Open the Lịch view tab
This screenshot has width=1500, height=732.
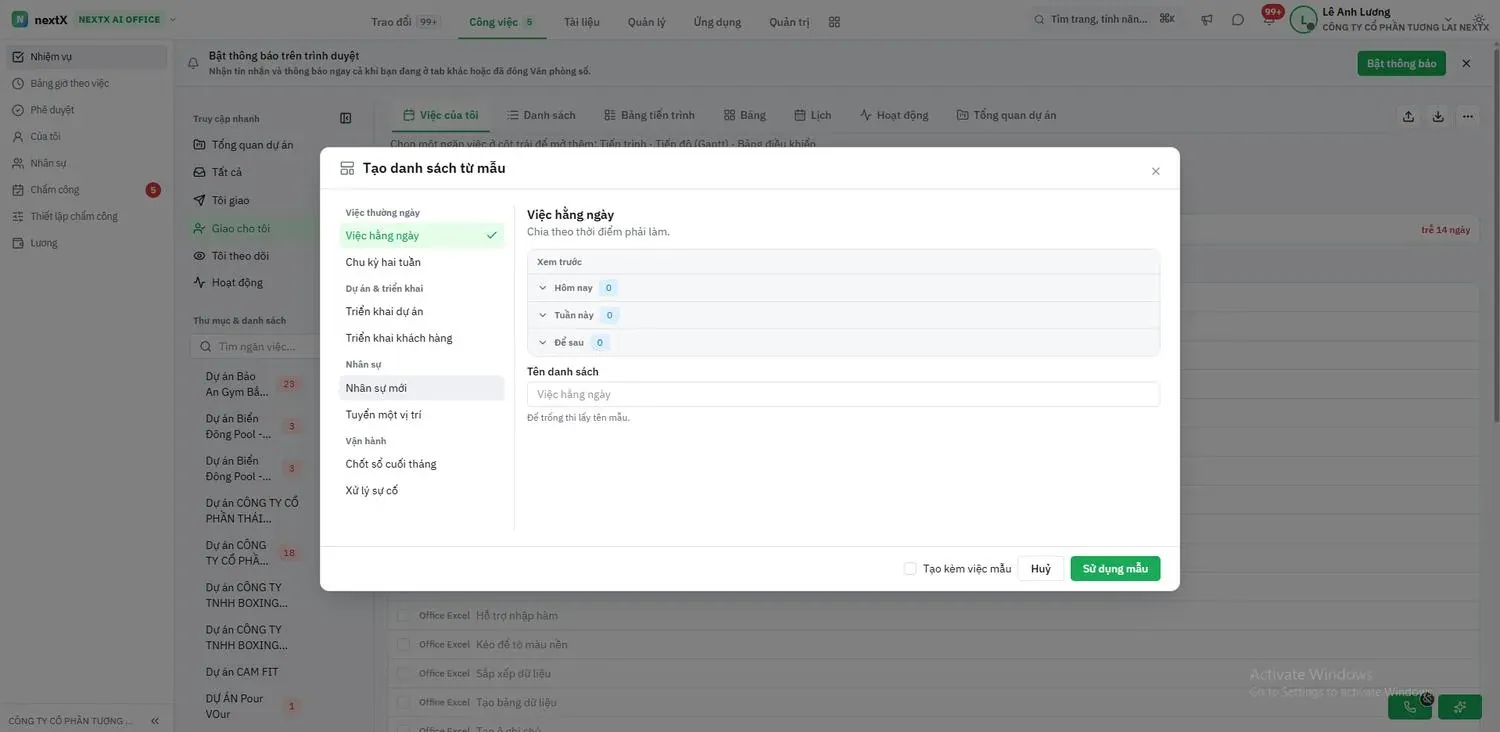[x=812, y=115]
